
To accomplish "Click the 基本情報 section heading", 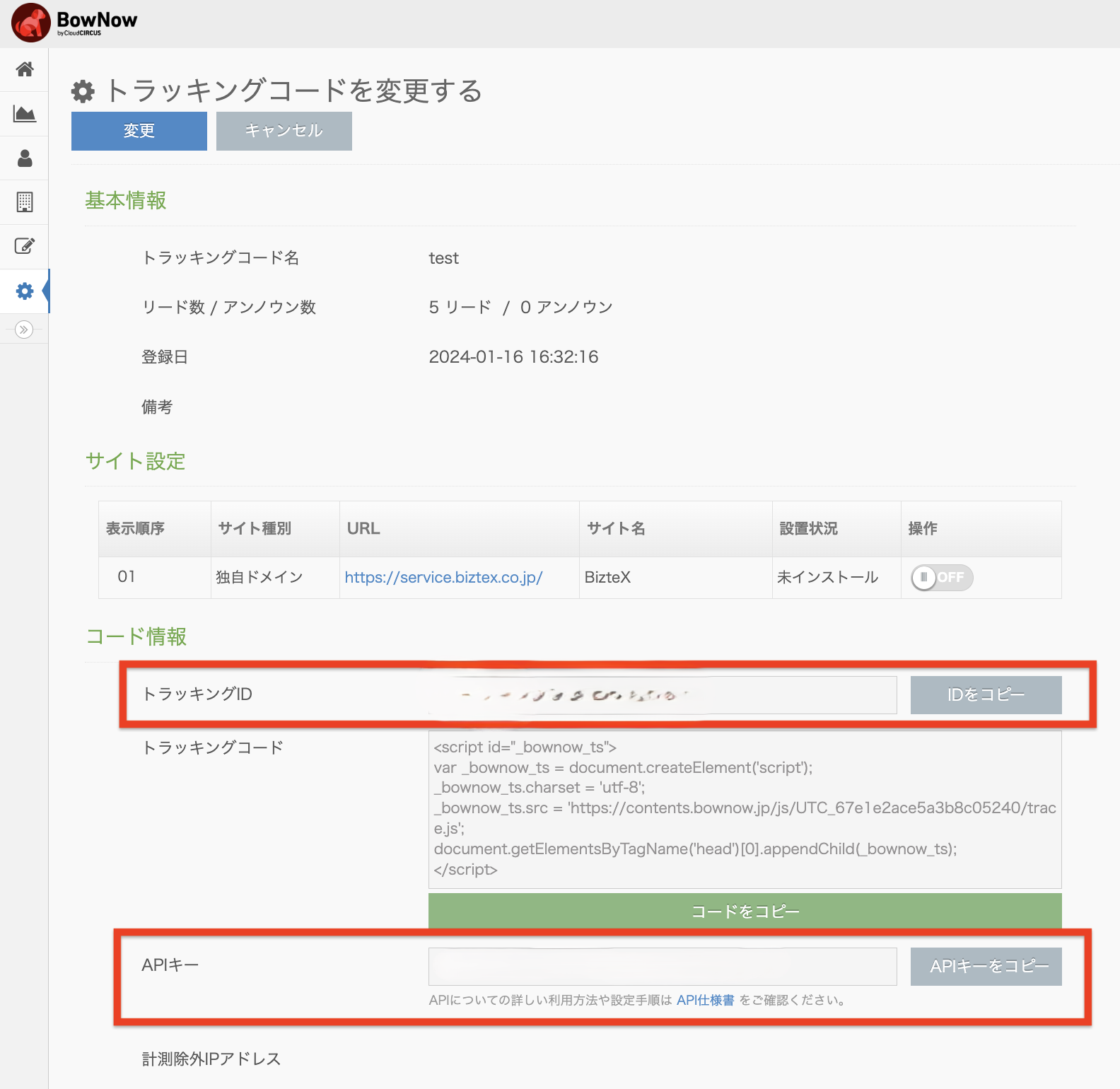I will click(126, 200).
